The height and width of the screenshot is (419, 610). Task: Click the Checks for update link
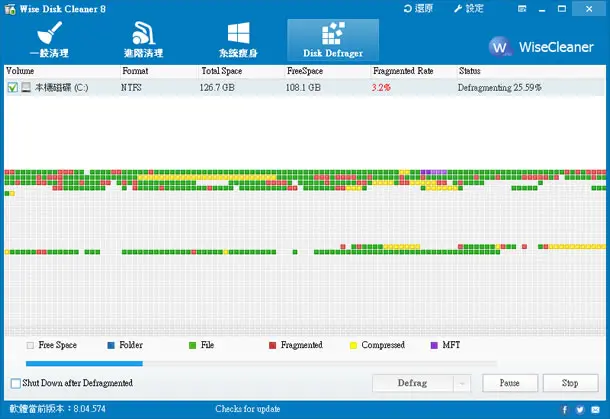[248, 409]
